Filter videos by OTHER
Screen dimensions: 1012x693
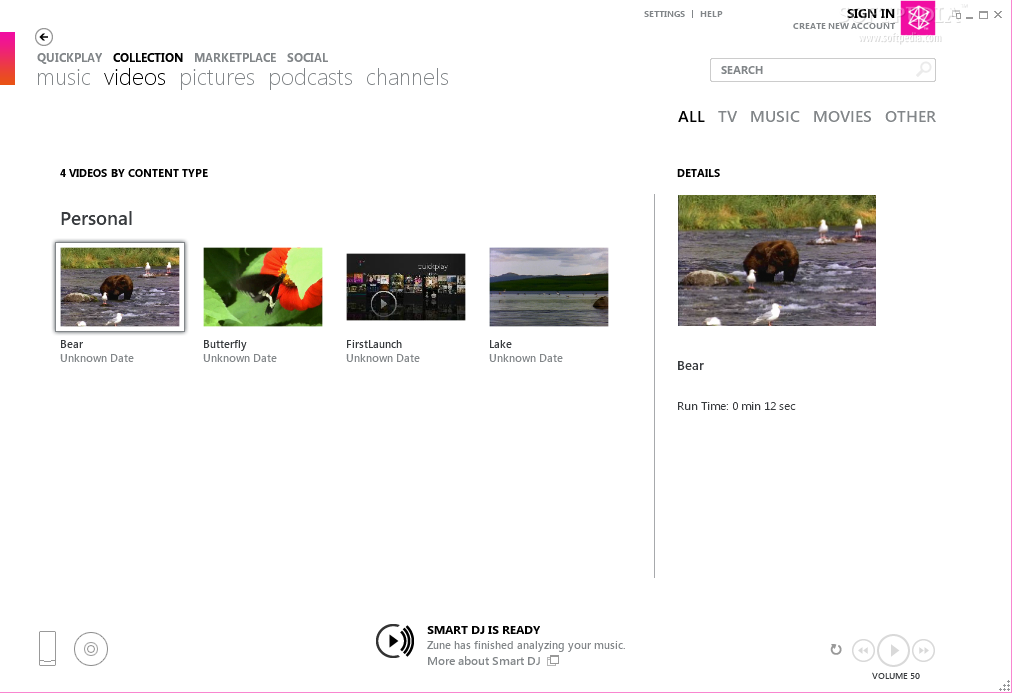(910, 117)
